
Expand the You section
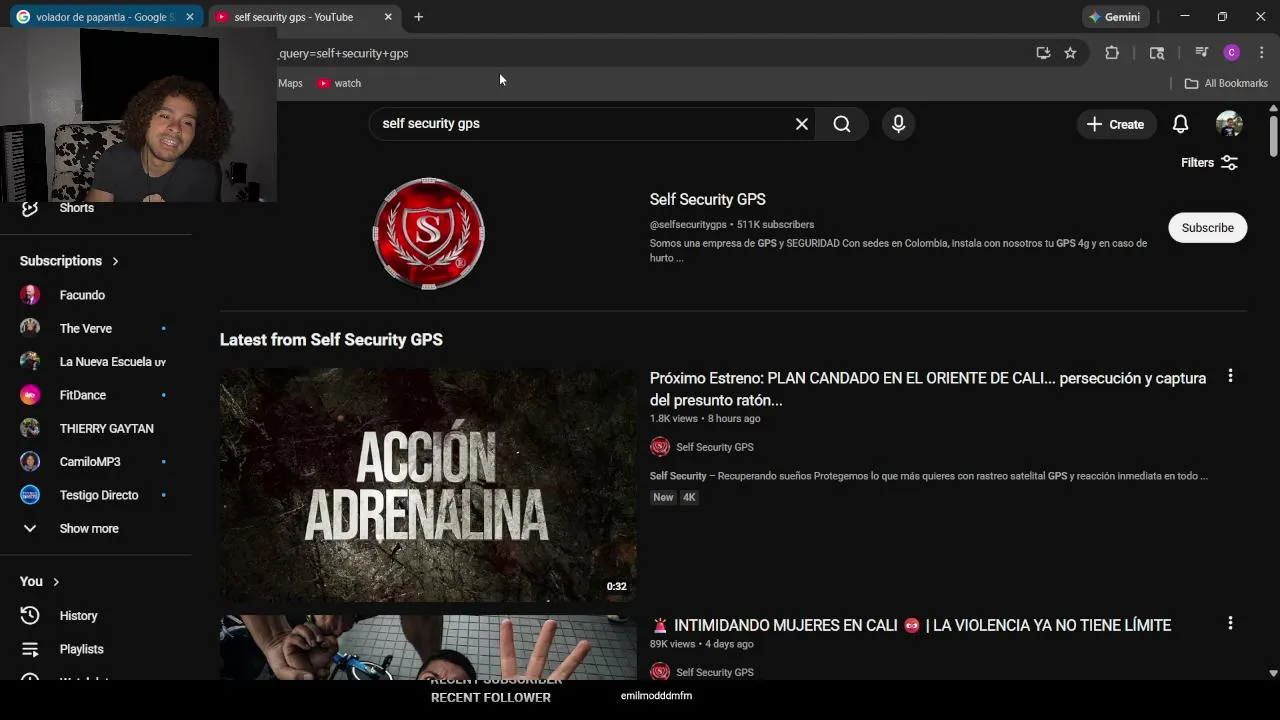coord(40,582)
